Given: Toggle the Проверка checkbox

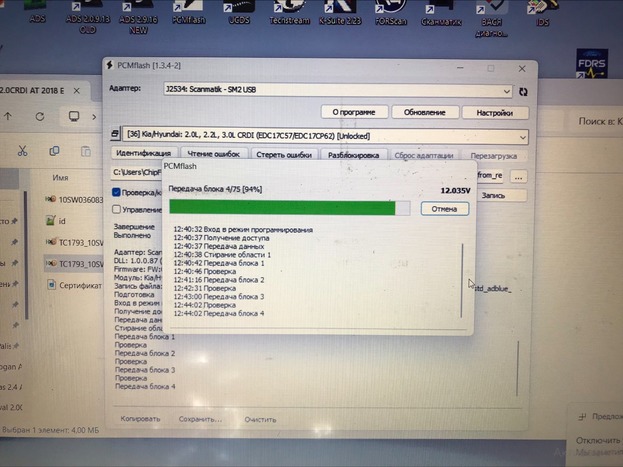Looking at the screenshot, I should [117, 192].
